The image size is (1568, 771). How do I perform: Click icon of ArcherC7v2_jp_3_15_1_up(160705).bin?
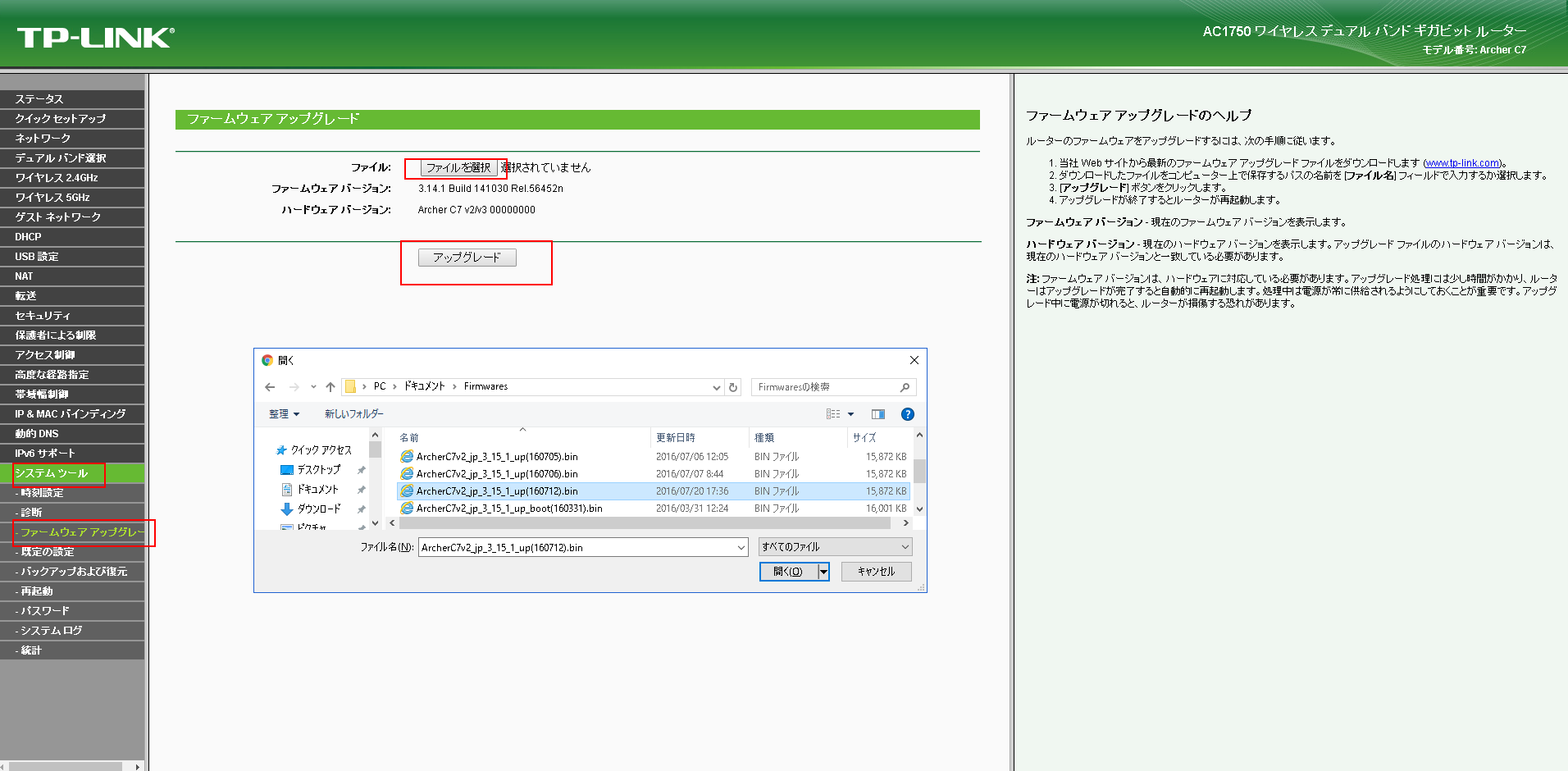[407, 457]
